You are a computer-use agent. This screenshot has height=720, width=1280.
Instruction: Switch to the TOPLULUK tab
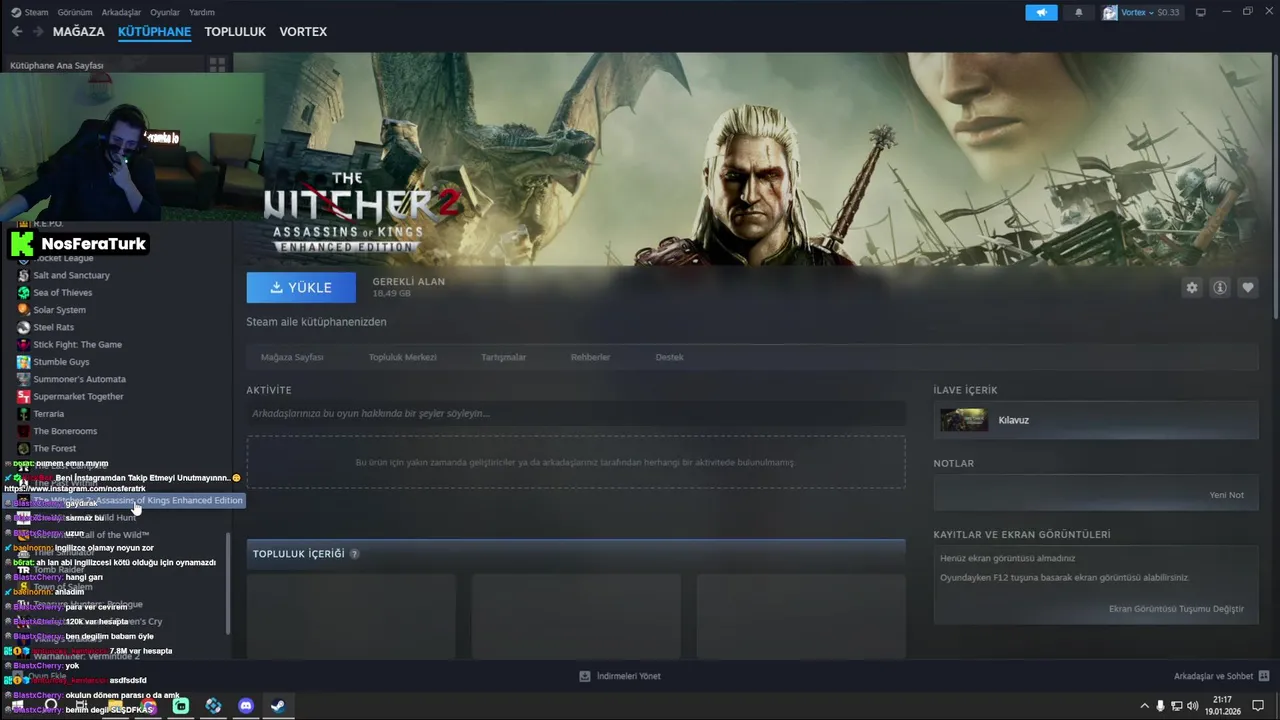coord(235,32)
